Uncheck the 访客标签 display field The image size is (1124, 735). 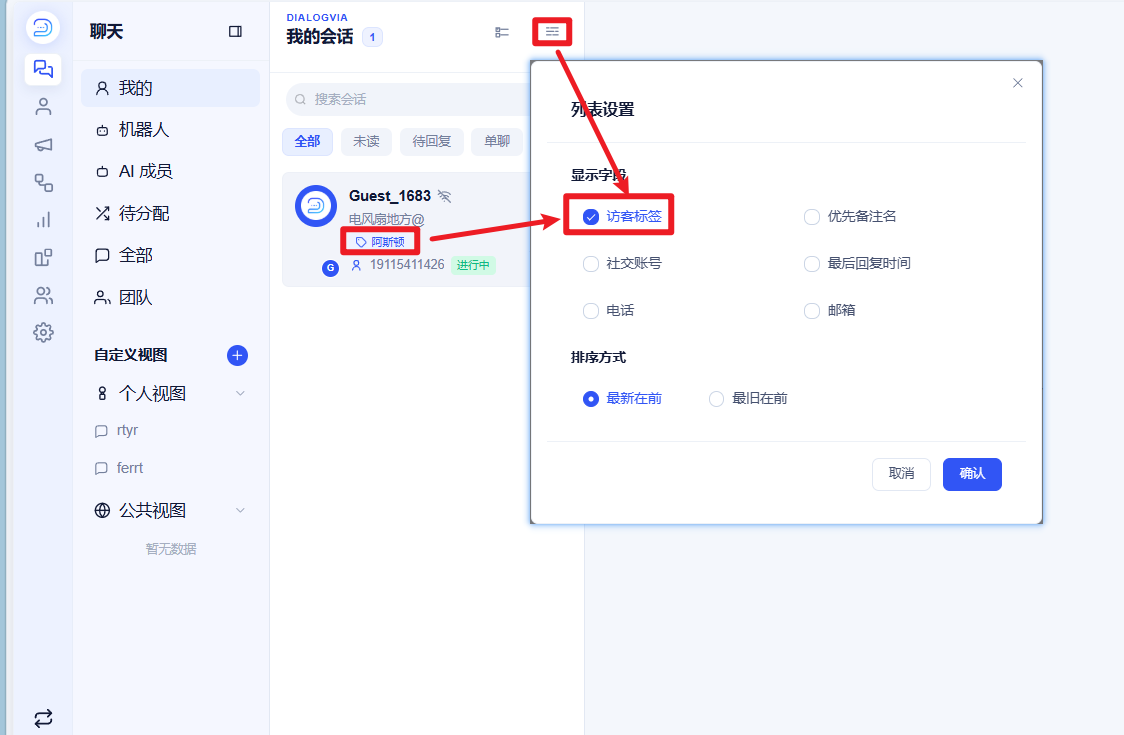pyautogui.click(x=591, y=217)
